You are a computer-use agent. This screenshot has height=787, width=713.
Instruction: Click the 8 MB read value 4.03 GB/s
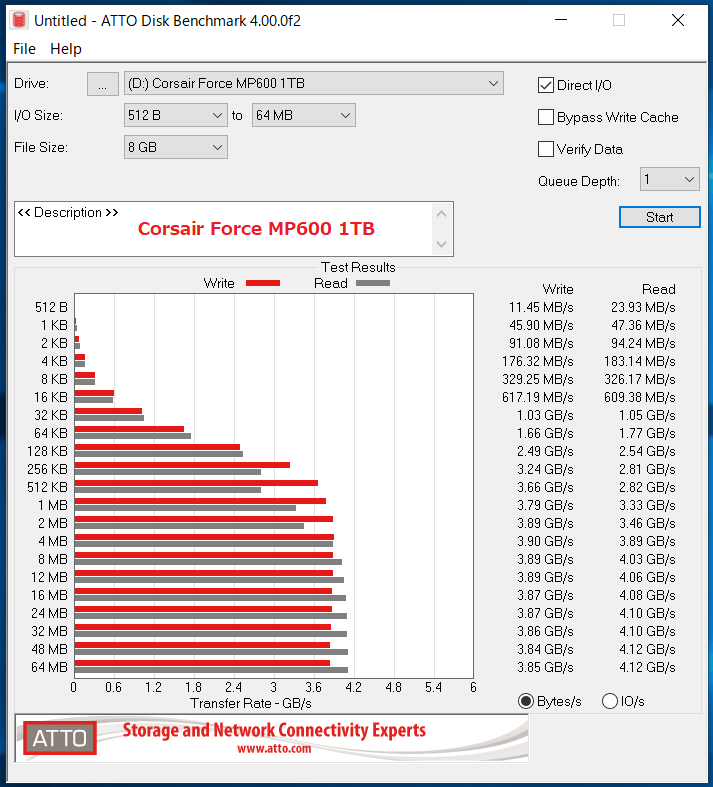click(647, 560)
